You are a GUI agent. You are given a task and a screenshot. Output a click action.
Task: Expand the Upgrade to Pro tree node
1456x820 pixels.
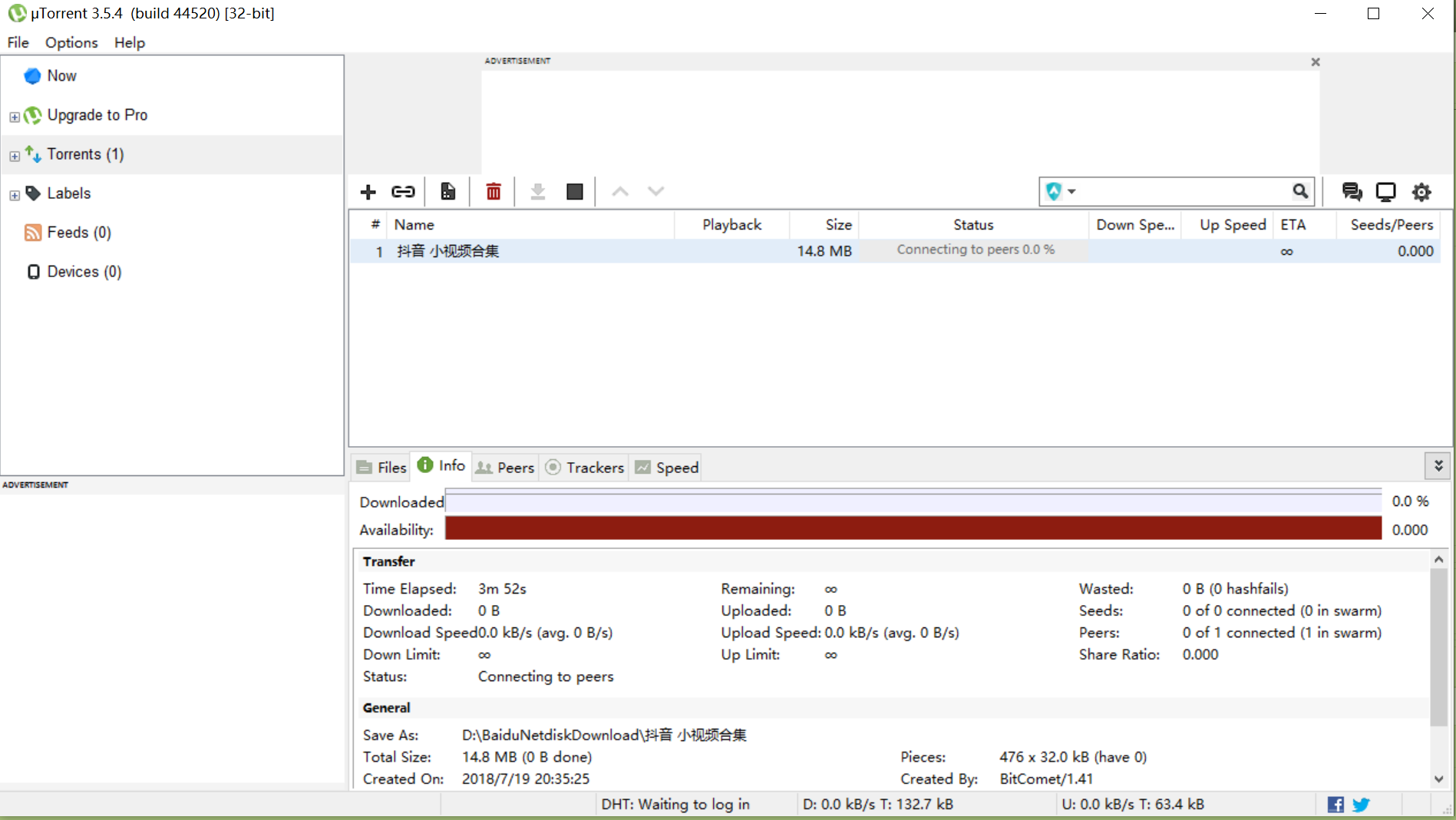[x=15, y=117]
